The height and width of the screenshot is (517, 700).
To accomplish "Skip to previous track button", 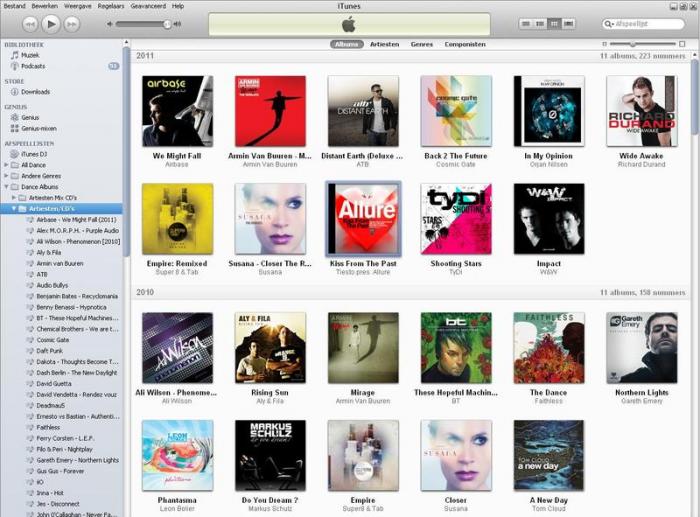I will tap(30, 24).
